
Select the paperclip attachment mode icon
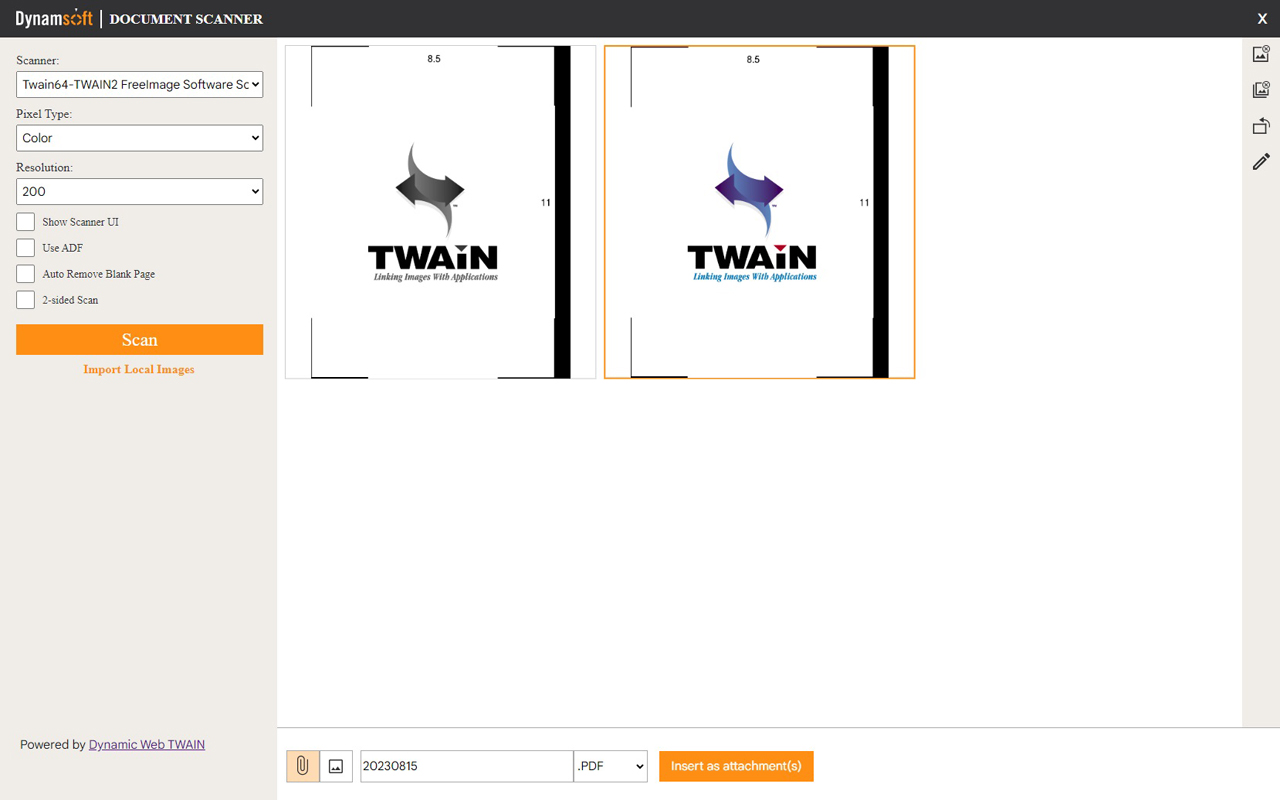coord(303,766)
